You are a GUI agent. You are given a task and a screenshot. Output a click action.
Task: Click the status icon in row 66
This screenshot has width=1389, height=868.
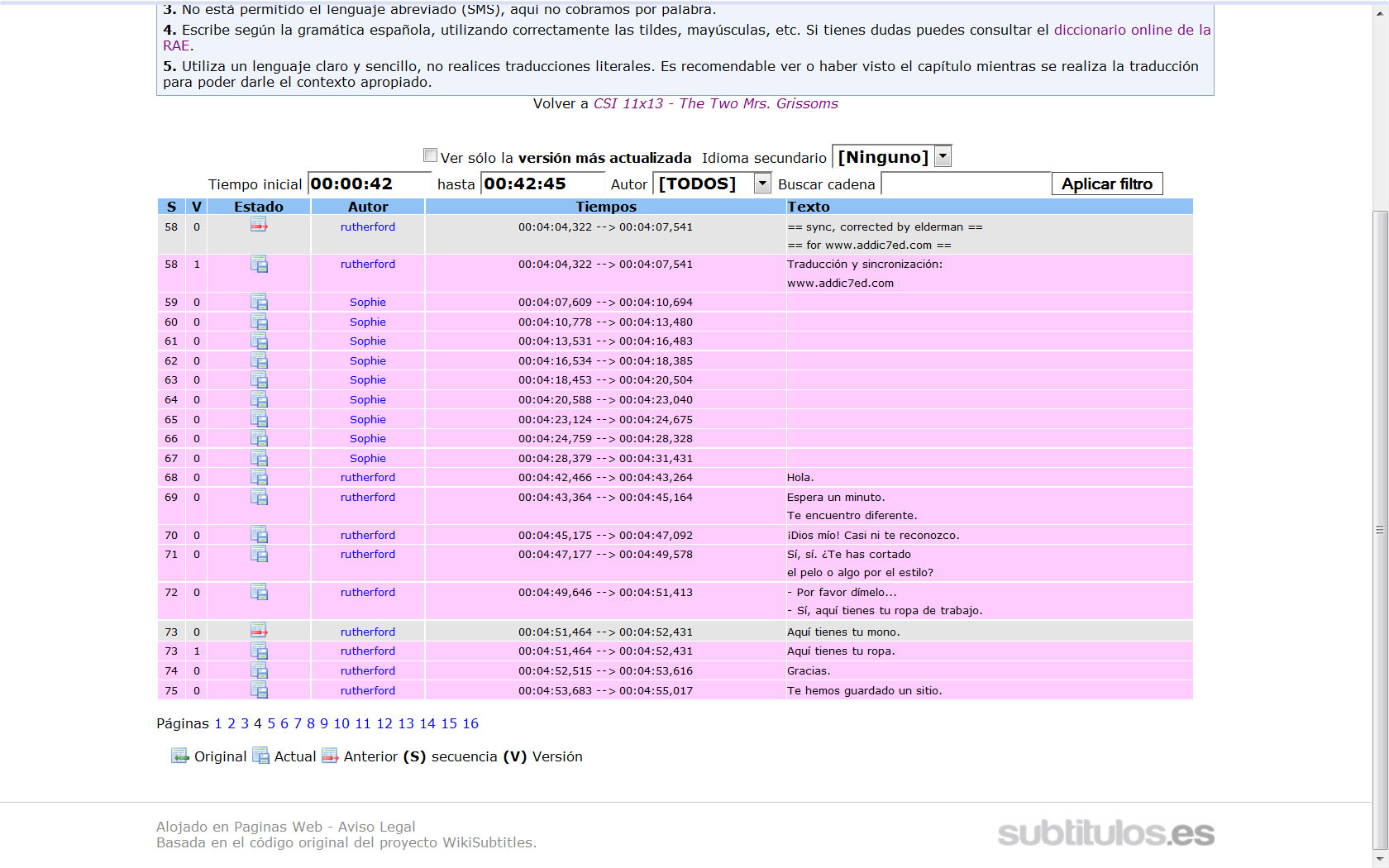(x=259, y=438)
